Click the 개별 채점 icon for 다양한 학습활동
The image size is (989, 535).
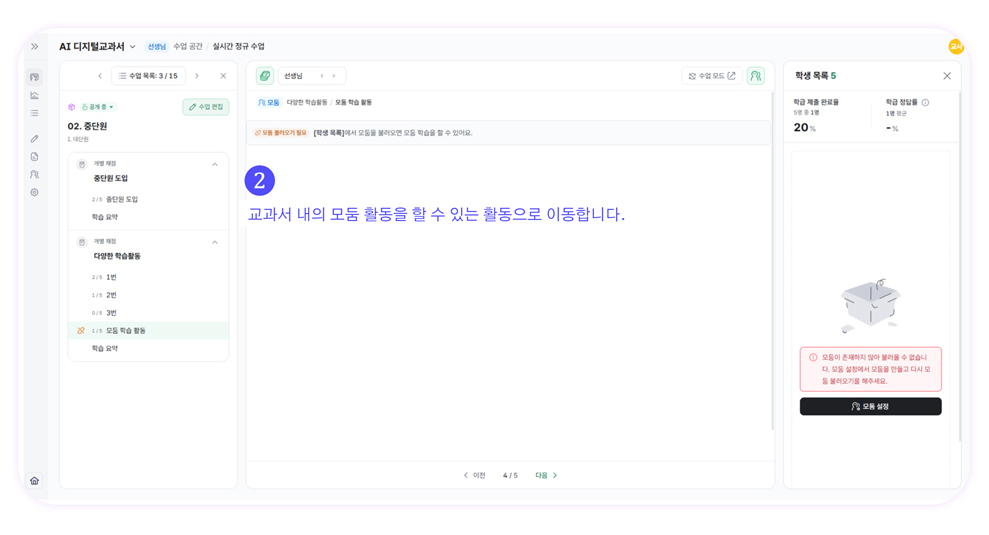81,242
